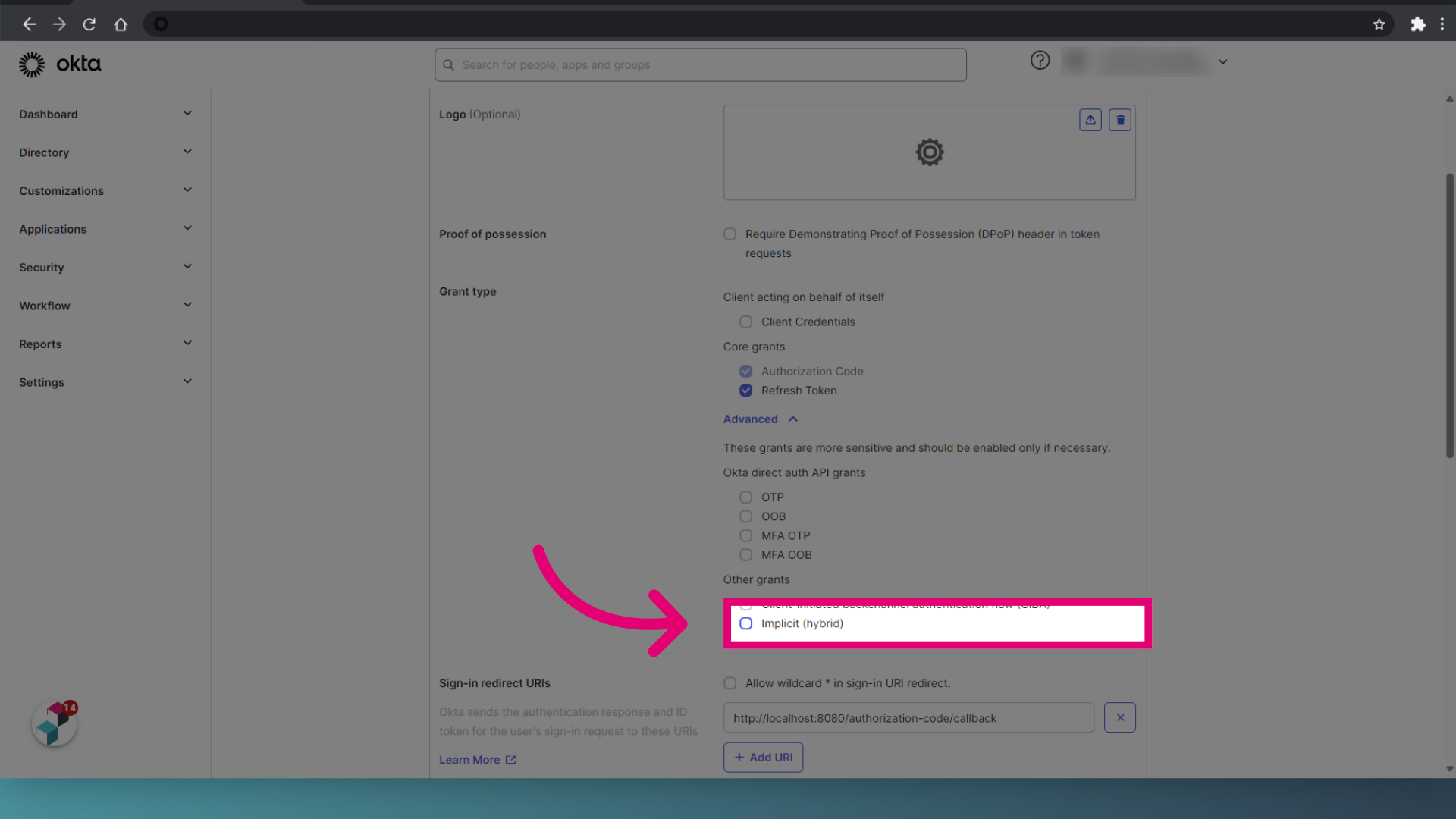This screenshot has width=1456, height=819.
Task: Enable Require DPoP header checkbox
Action: pos(730,234)
